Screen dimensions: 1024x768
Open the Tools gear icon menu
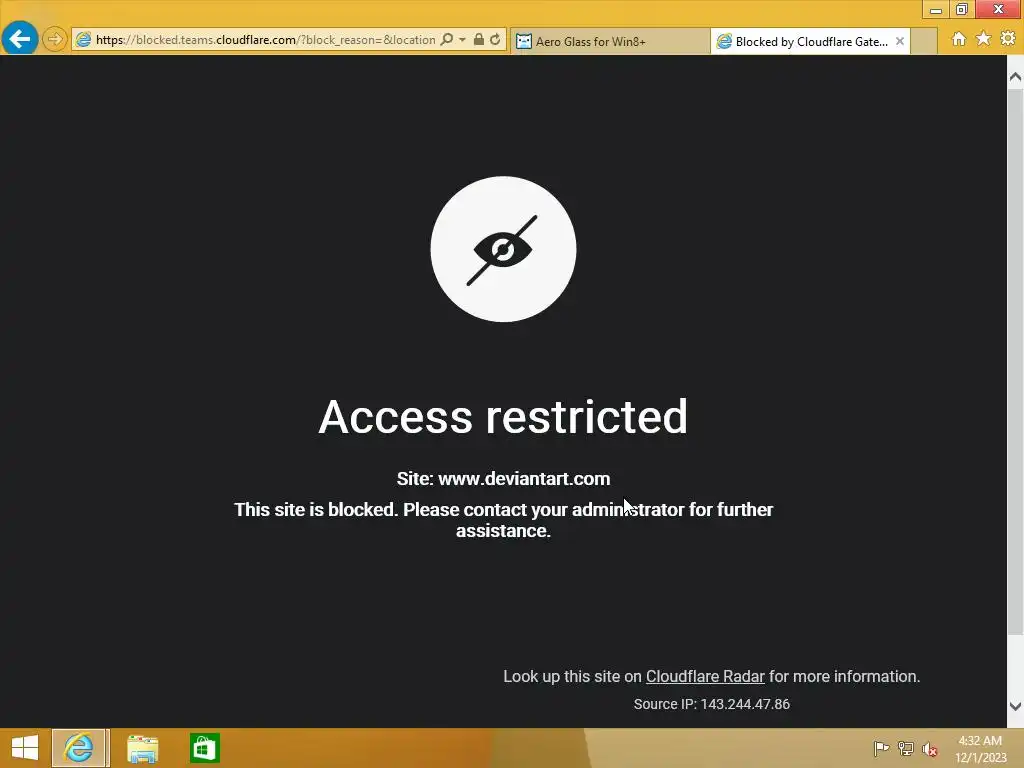1008,39
